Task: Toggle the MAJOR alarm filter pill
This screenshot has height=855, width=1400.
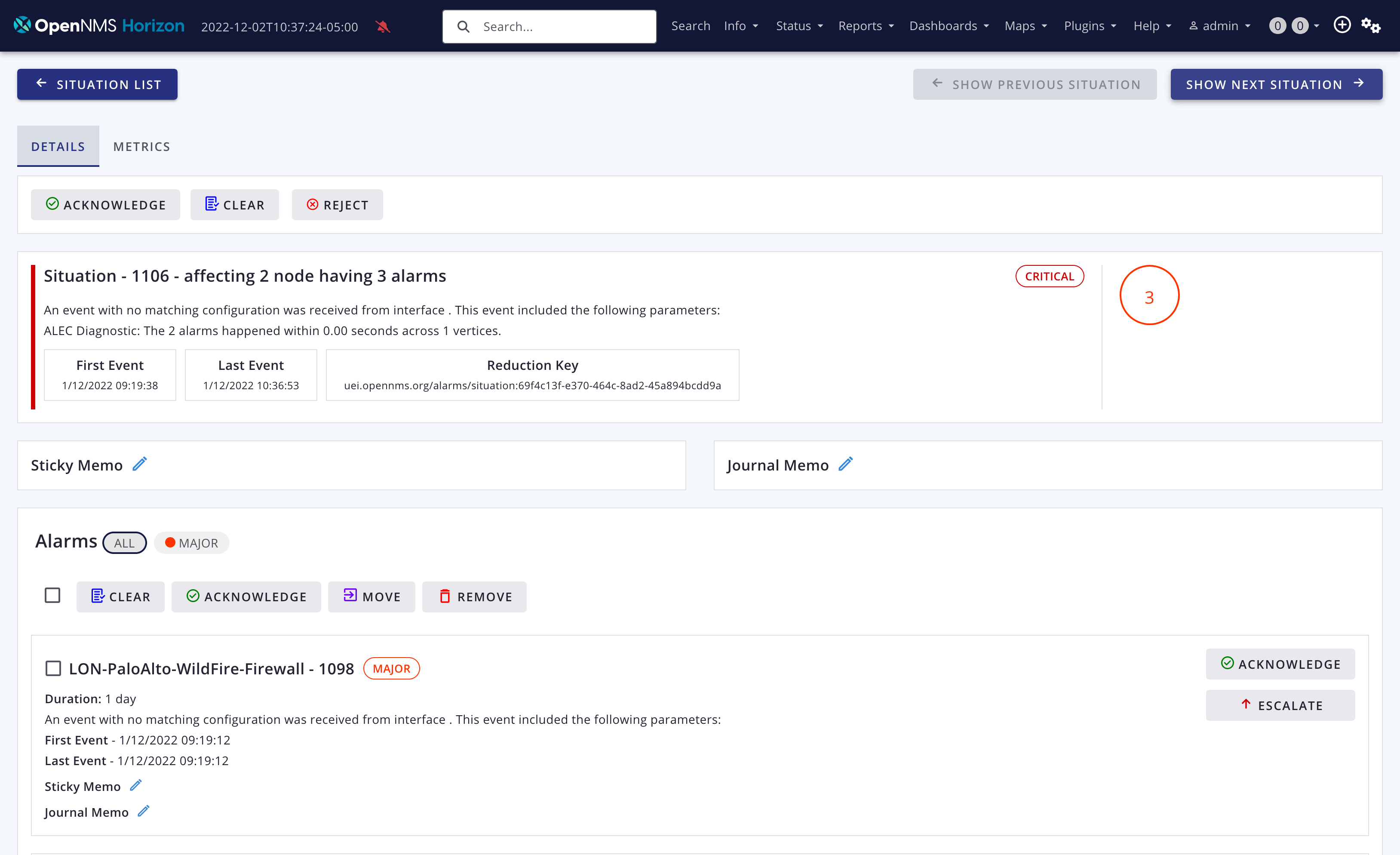Action: [191, 542]
